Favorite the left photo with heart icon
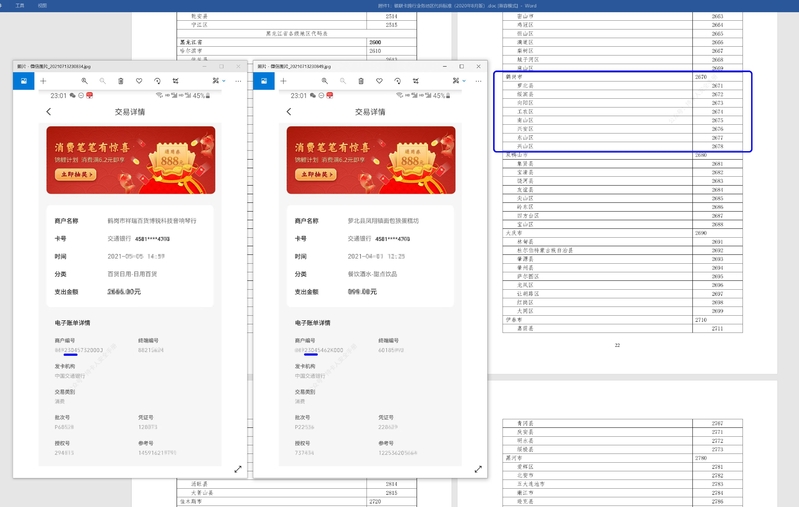799x507 pixels. click(139, 80)
